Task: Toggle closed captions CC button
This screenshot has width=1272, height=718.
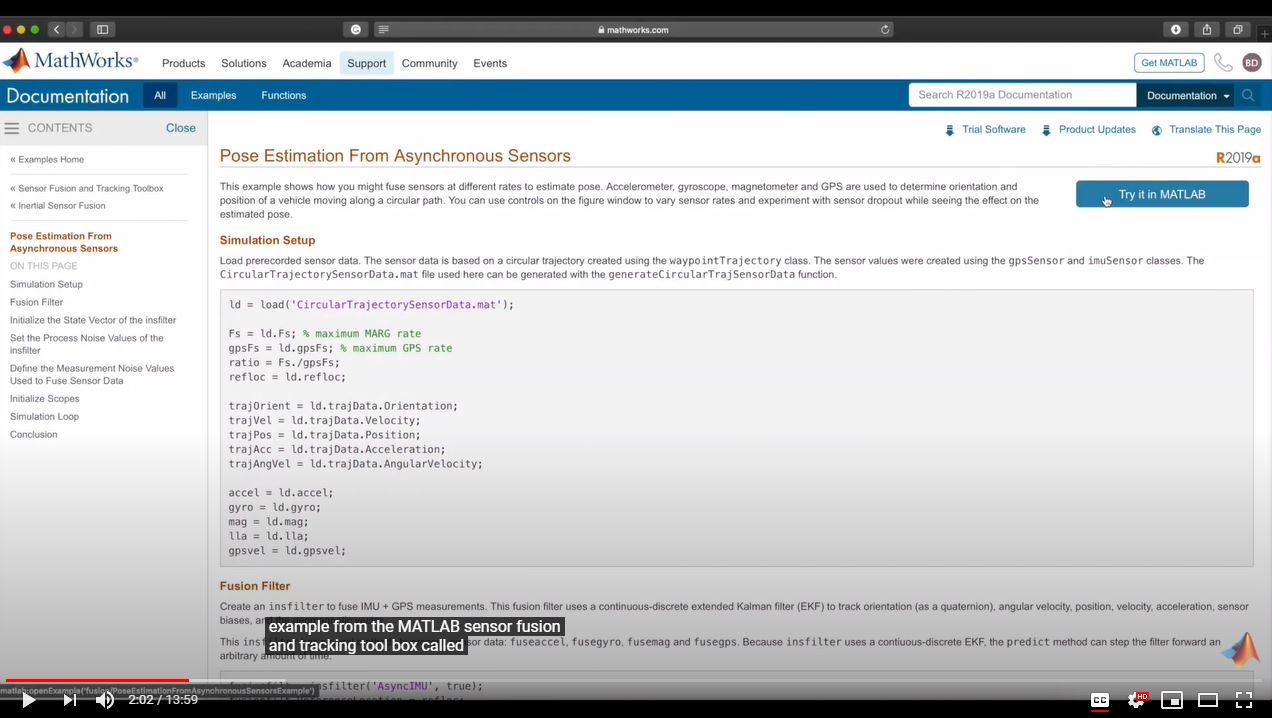Action: tap(1100, 700)
